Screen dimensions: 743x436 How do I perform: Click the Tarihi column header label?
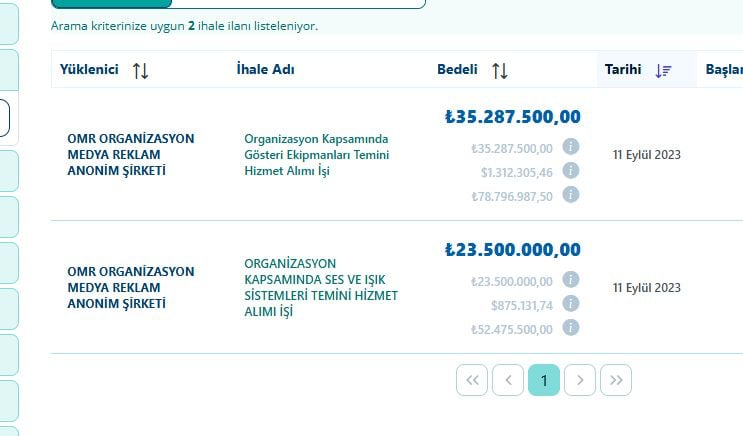click(623, 70)
